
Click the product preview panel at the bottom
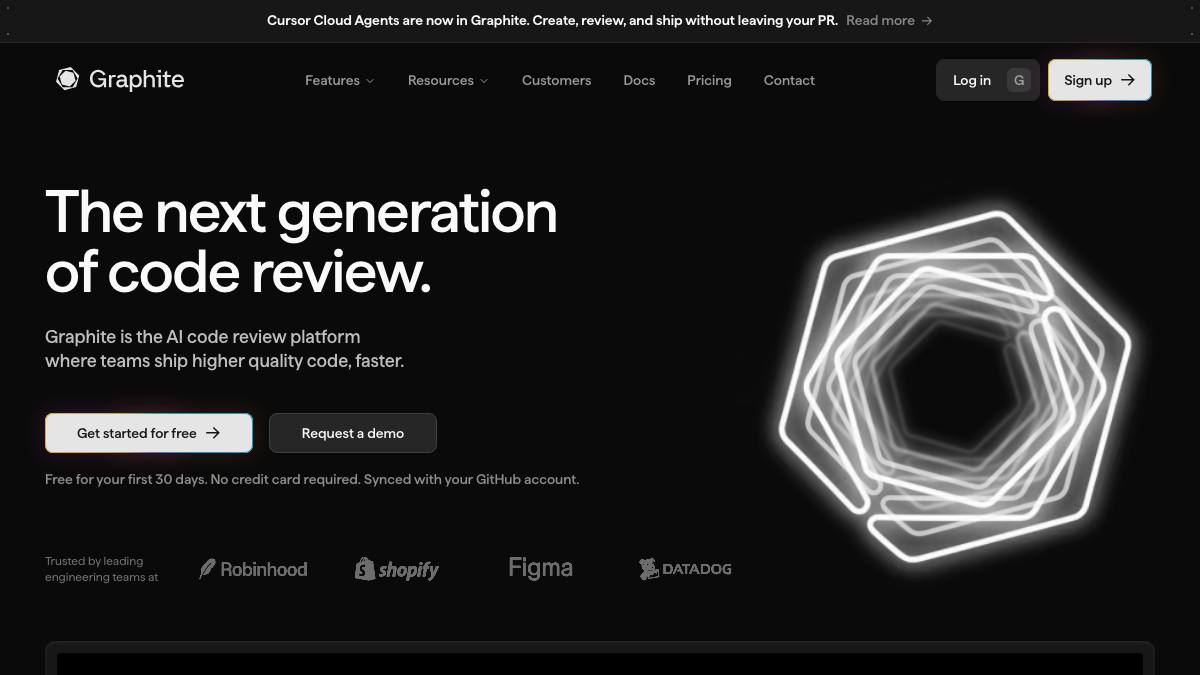(600, 659)
